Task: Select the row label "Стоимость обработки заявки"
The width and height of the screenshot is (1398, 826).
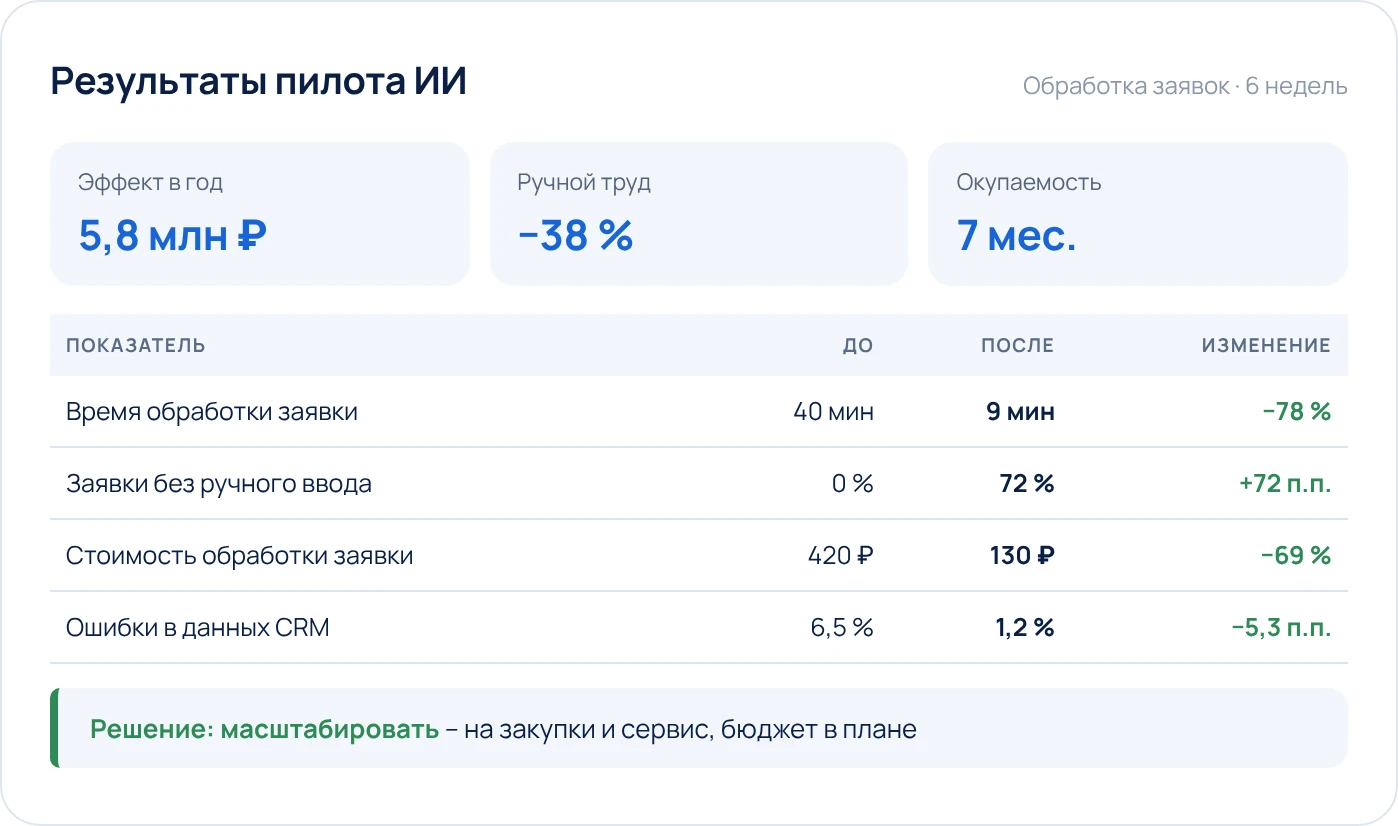Action: pos(240,556)
